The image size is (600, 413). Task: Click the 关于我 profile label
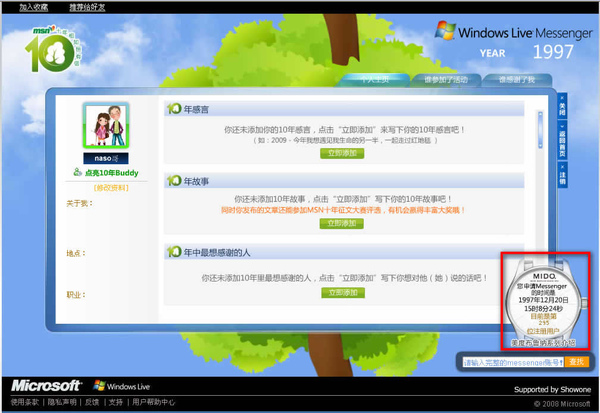click(80, 203)
